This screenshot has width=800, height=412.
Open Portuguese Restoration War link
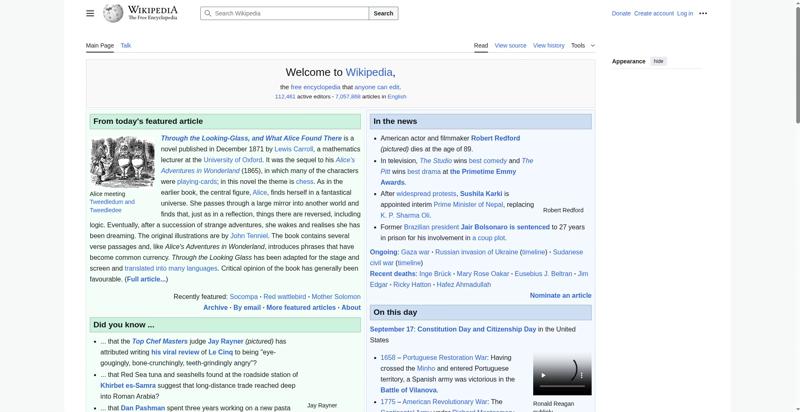445,357
